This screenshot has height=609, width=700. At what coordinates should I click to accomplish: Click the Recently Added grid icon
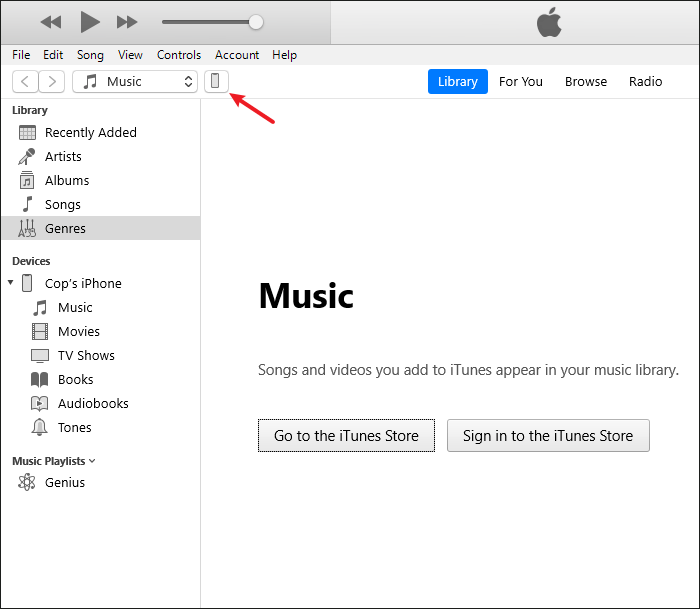coord(27,133)
